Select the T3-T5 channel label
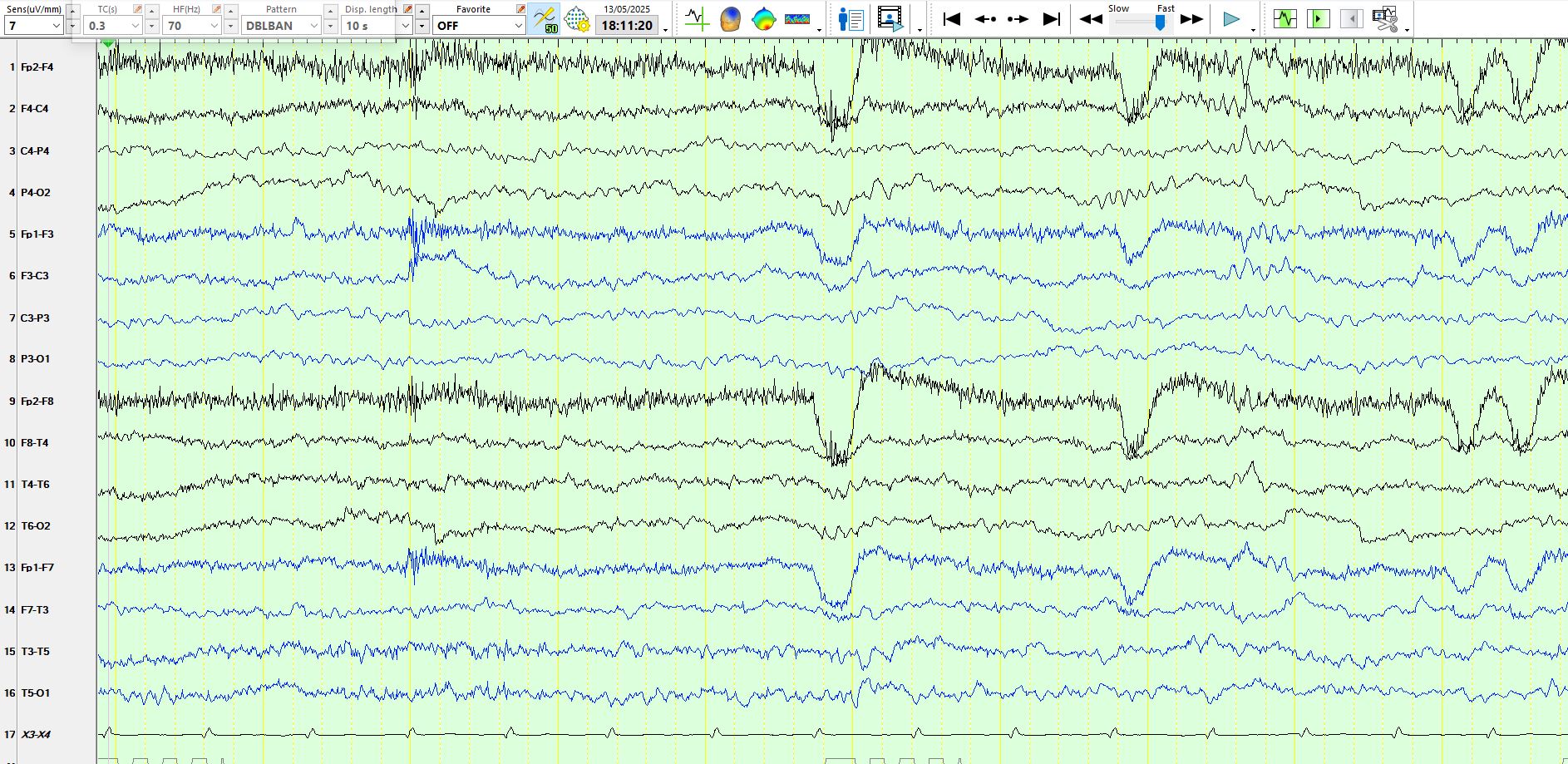The height and width of the screenshot is (764, 1568). coord(34,652)
